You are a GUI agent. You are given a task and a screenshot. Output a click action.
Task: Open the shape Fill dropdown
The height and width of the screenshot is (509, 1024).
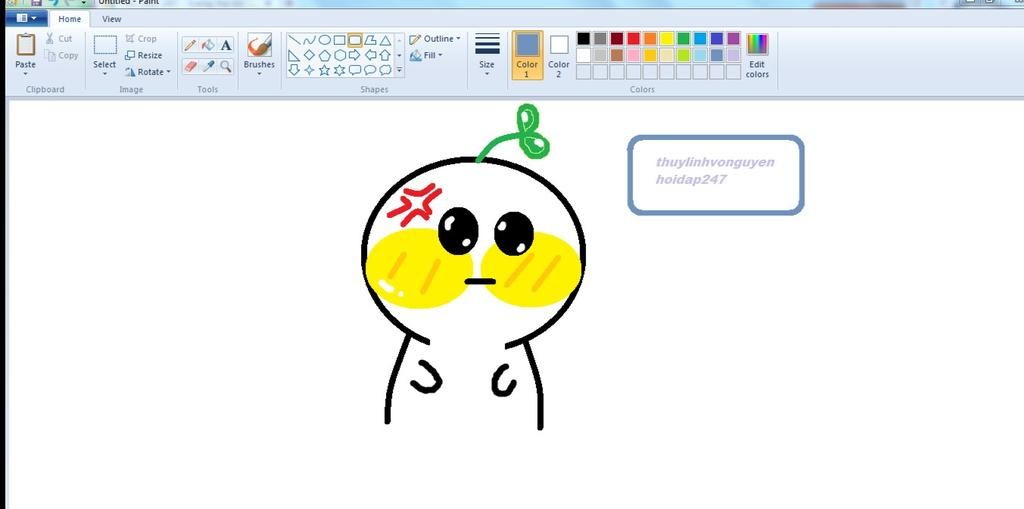coord(426,56)
